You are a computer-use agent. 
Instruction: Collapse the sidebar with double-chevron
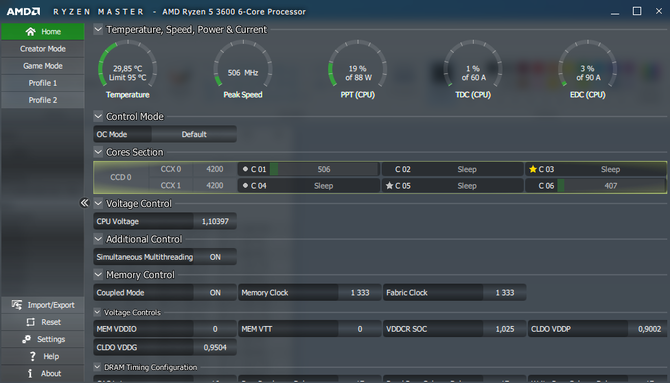coord(85,203)
